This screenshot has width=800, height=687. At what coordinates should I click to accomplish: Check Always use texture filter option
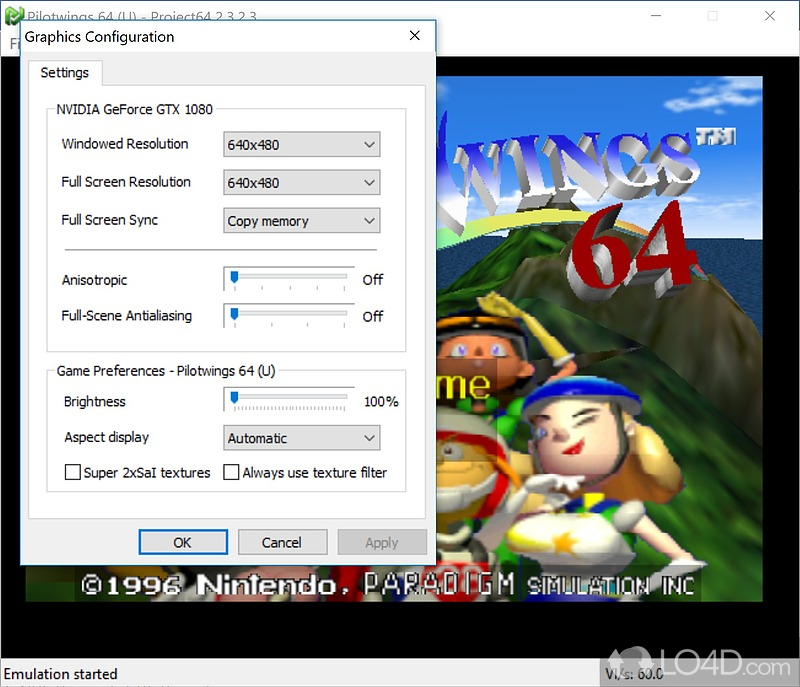click(231, 472)
